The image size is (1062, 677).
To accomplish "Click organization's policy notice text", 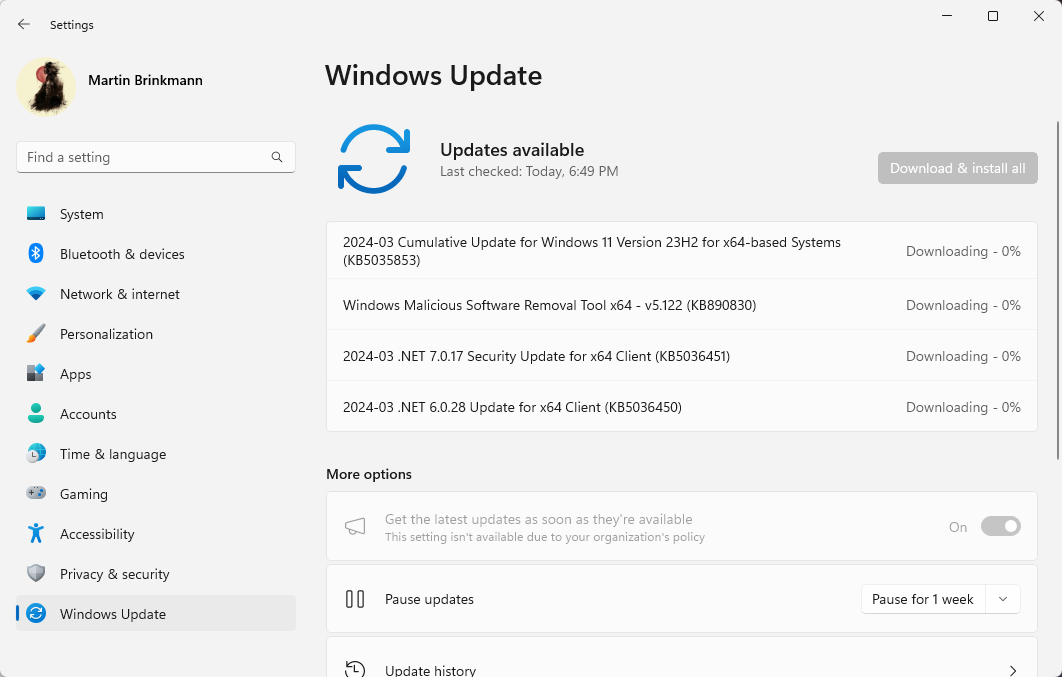I will (x=545, y=537).
